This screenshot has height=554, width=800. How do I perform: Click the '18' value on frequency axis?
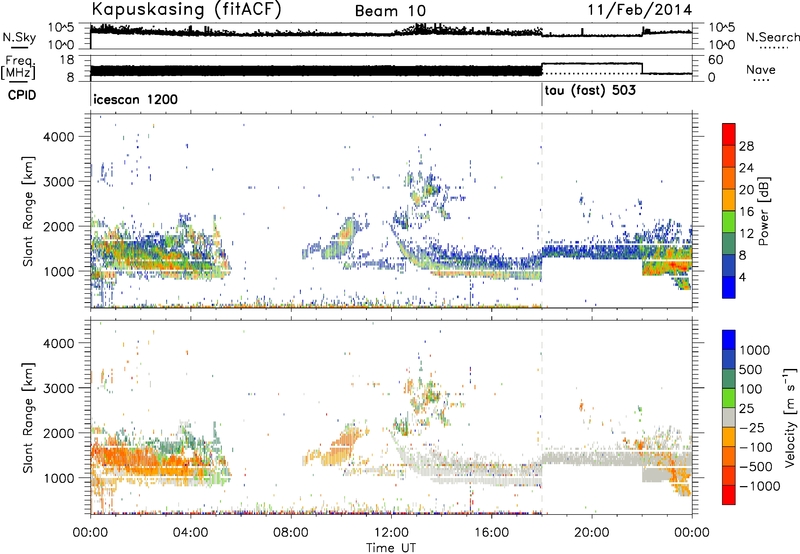click(x=66, y=60)
